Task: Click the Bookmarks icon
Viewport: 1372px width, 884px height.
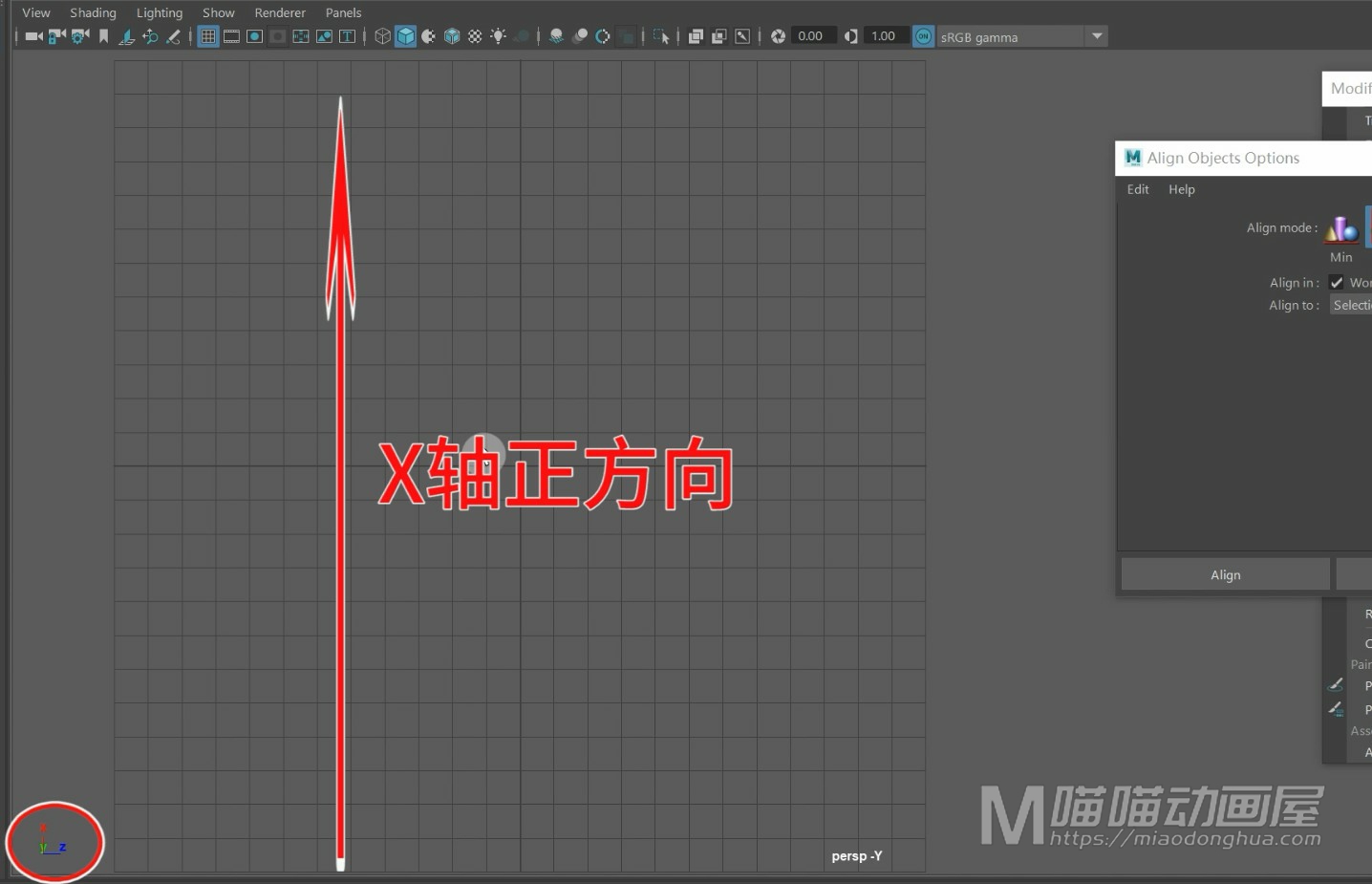Action: 103,36
